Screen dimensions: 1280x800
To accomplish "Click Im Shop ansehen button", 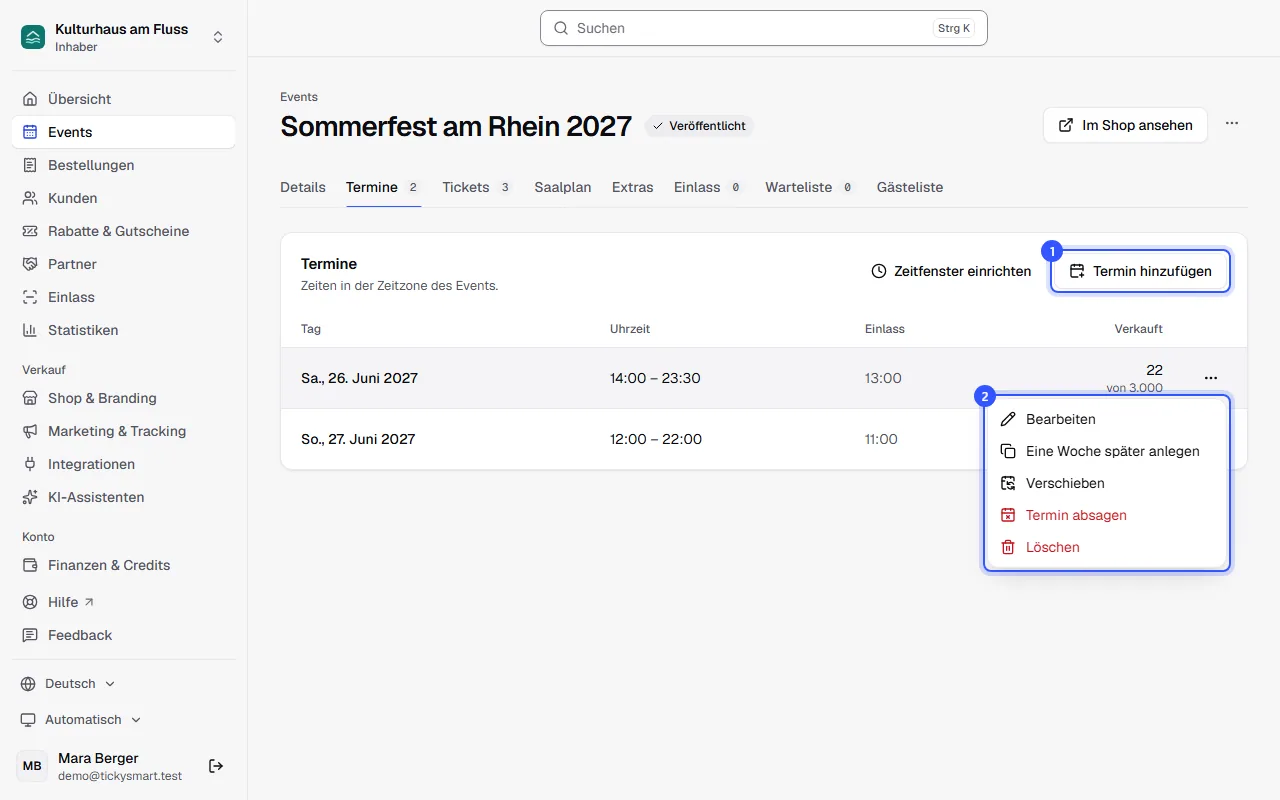I will click(1125, 125).
